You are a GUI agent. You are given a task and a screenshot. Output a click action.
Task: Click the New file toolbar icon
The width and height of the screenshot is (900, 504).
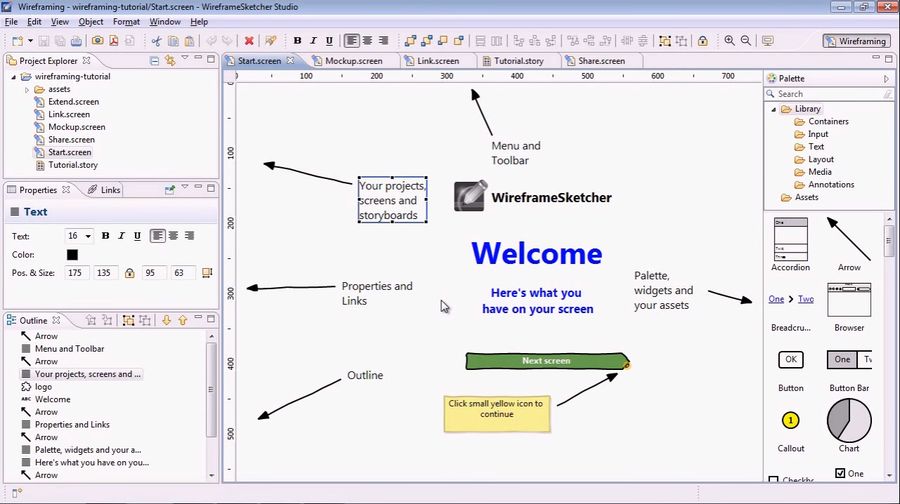pyautogui.click(x=17, y=41)
